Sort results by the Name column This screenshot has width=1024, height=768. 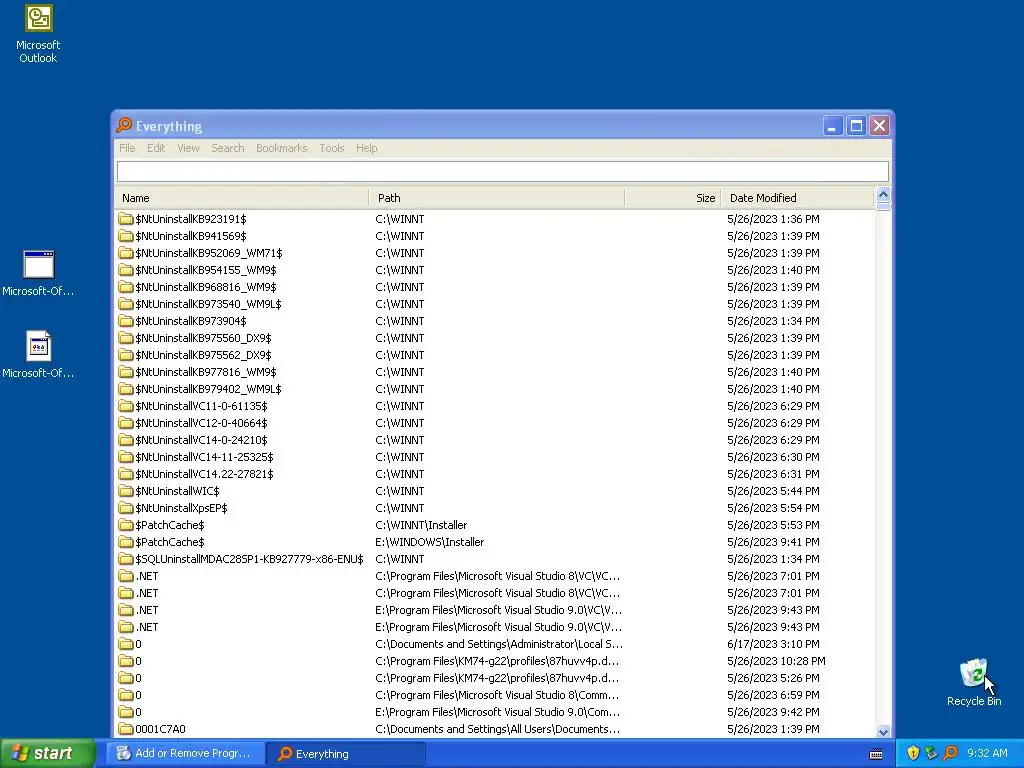[242, 198]
